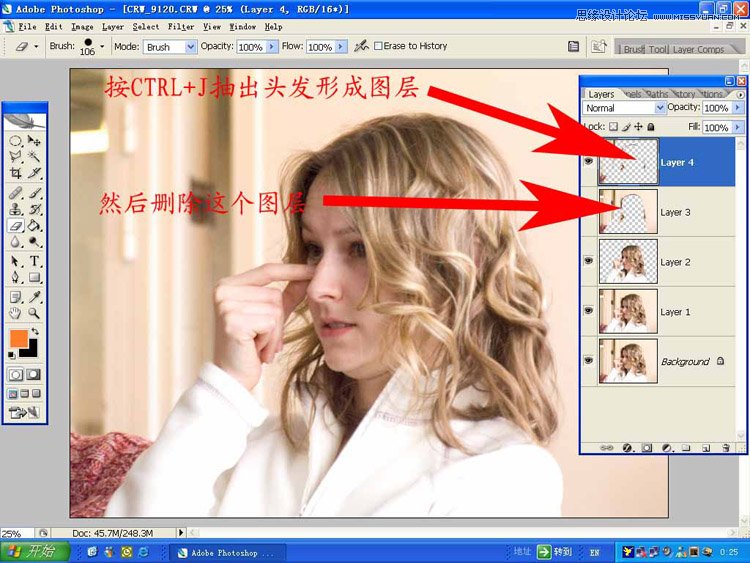
Task: Open the File menu
Action: click(x=27, y=27)
